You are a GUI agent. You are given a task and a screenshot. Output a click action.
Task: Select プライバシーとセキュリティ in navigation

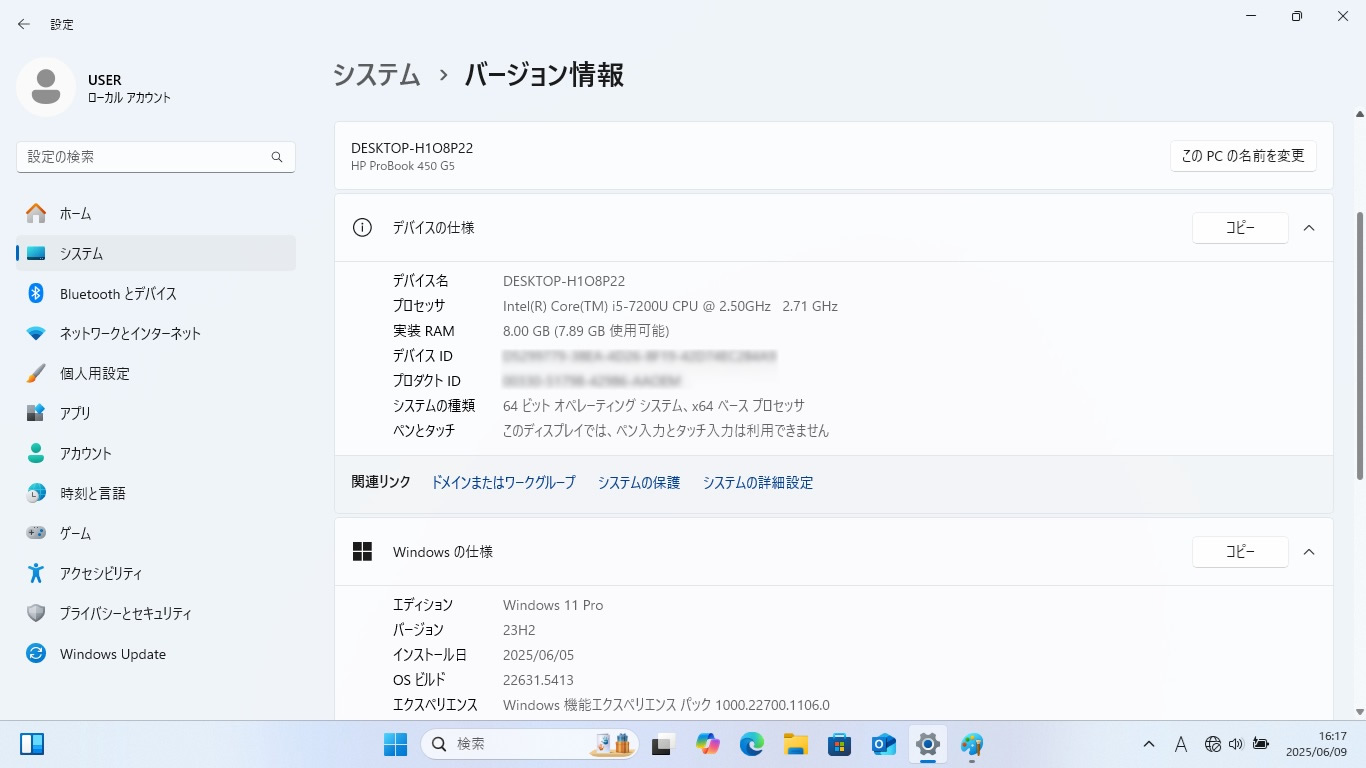(156, 613)
